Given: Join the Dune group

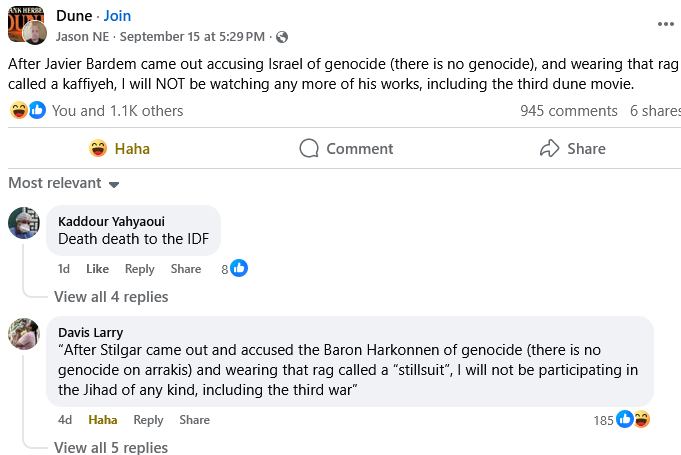Looking at the screenshot, I should pos(116,16).
